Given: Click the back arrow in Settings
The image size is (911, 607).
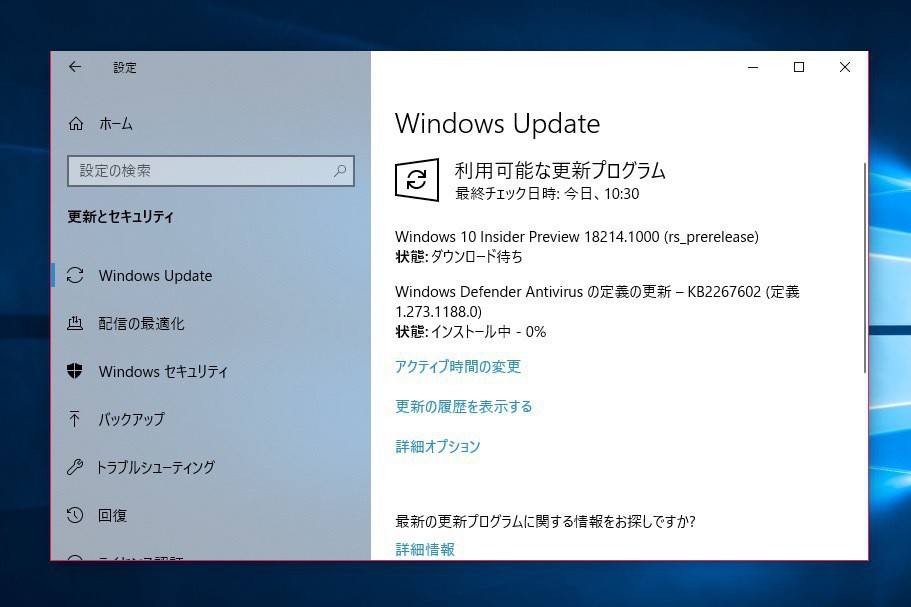Looking at the screenshot, I should [x=75, y=67].
